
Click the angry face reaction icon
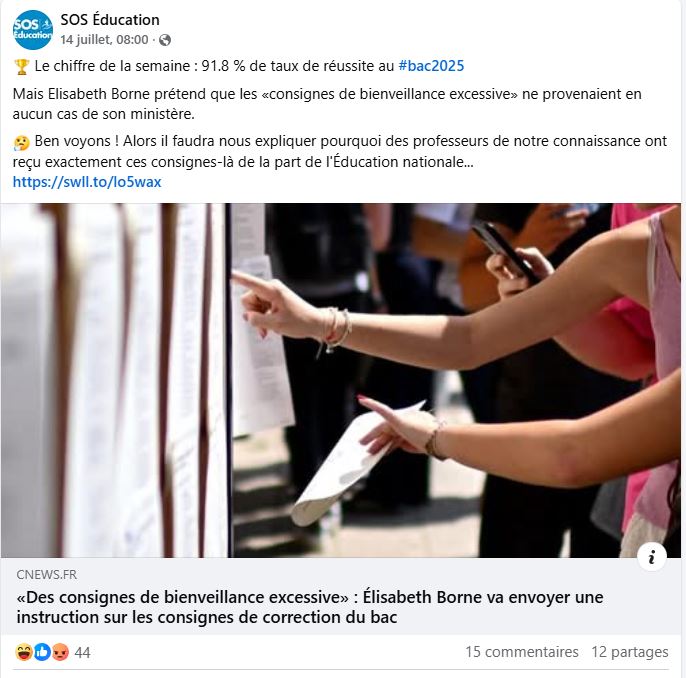tap(61, 652)
